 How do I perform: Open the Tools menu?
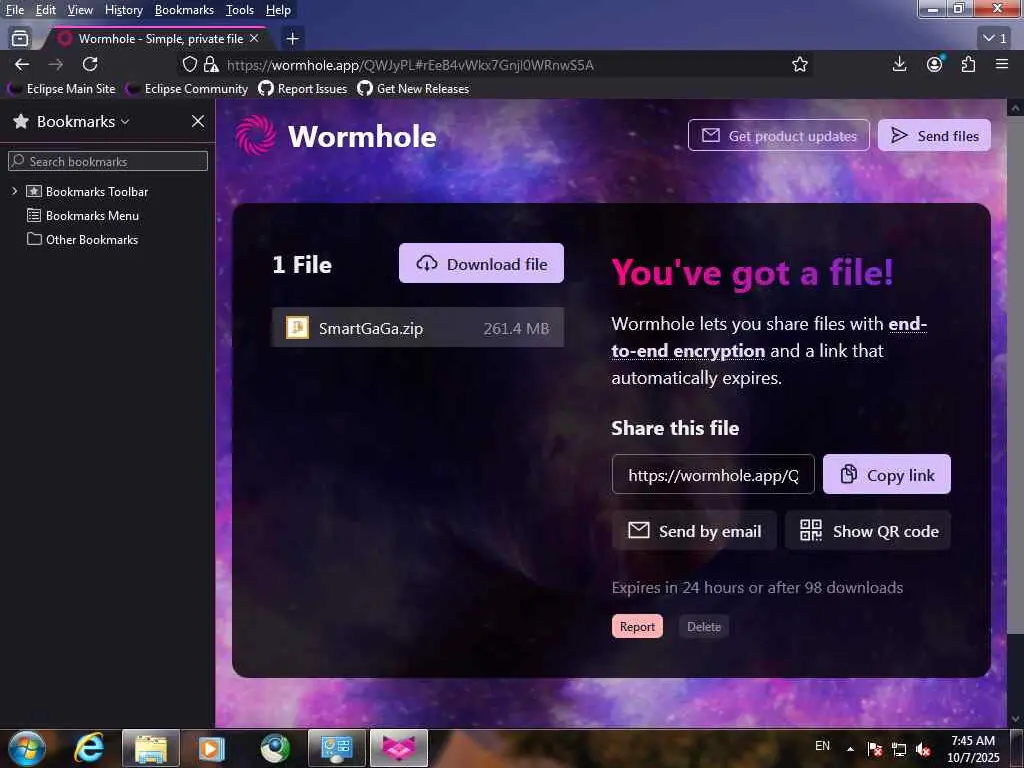pyautogui.click(x=240, y=10)
